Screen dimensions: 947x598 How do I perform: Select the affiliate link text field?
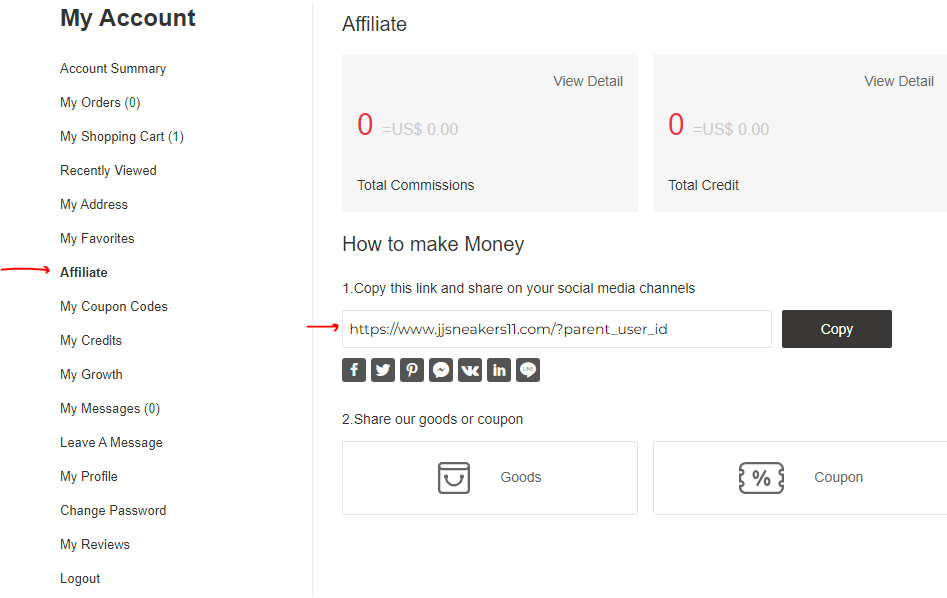point(557,329)
